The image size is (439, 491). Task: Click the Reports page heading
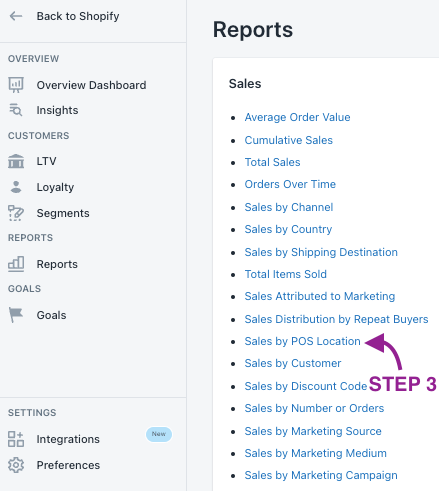point(253,30)
